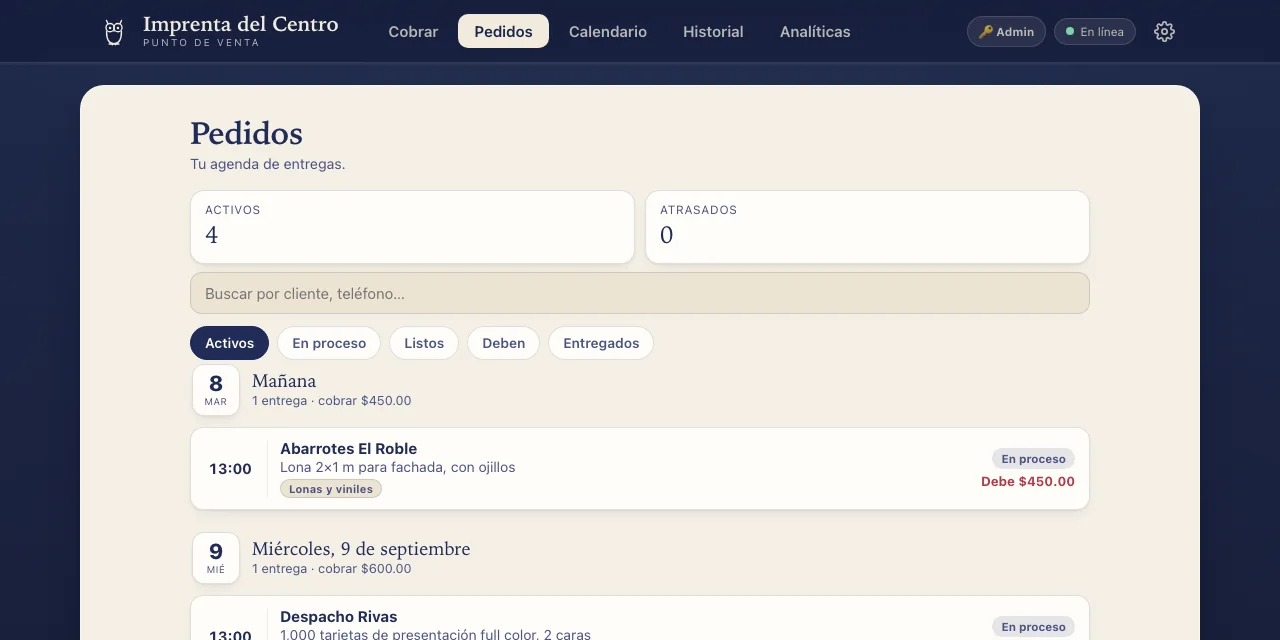Click the 13:00 time of Abarrotes order
Viewport: 1280px width, 640px height.
230,469
